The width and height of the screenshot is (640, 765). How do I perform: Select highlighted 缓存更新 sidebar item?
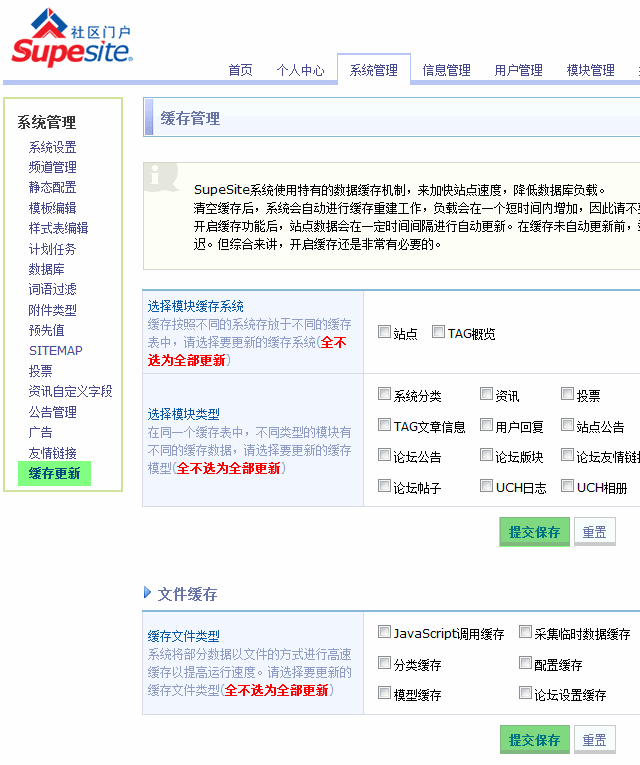(54, 473)
